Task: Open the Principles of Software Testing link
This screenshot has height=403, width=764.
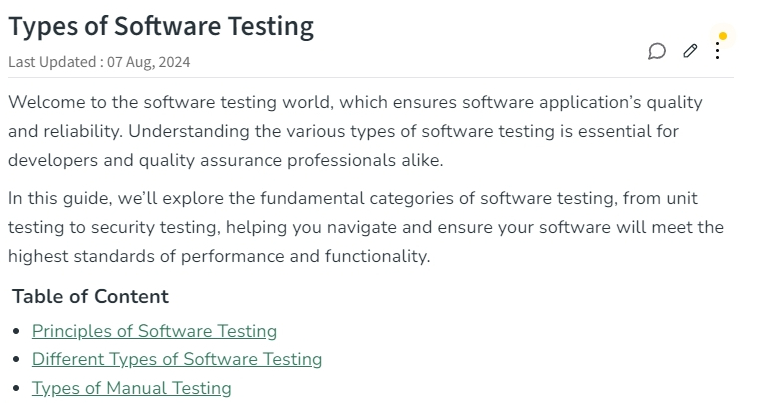Action: coord(154,331)
